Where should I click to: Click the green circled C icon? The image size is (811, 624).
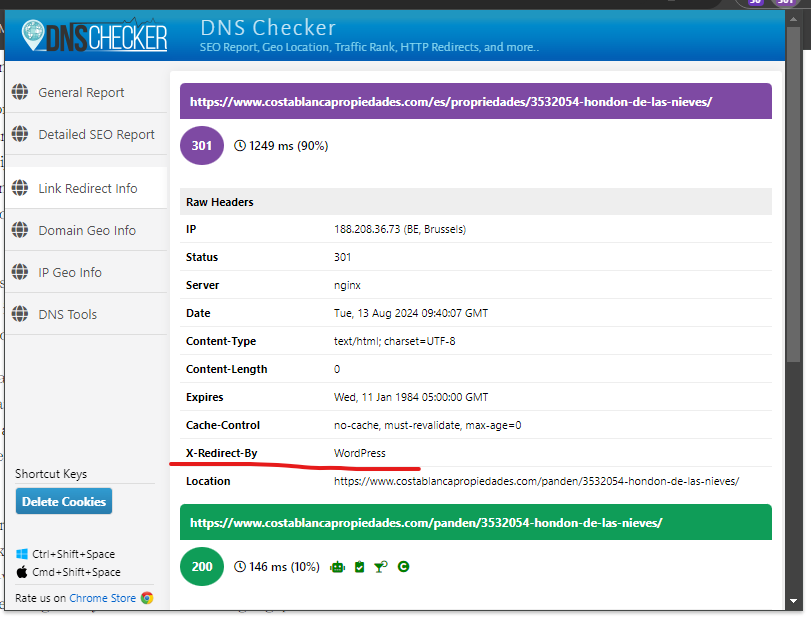[x=403, y=567]
